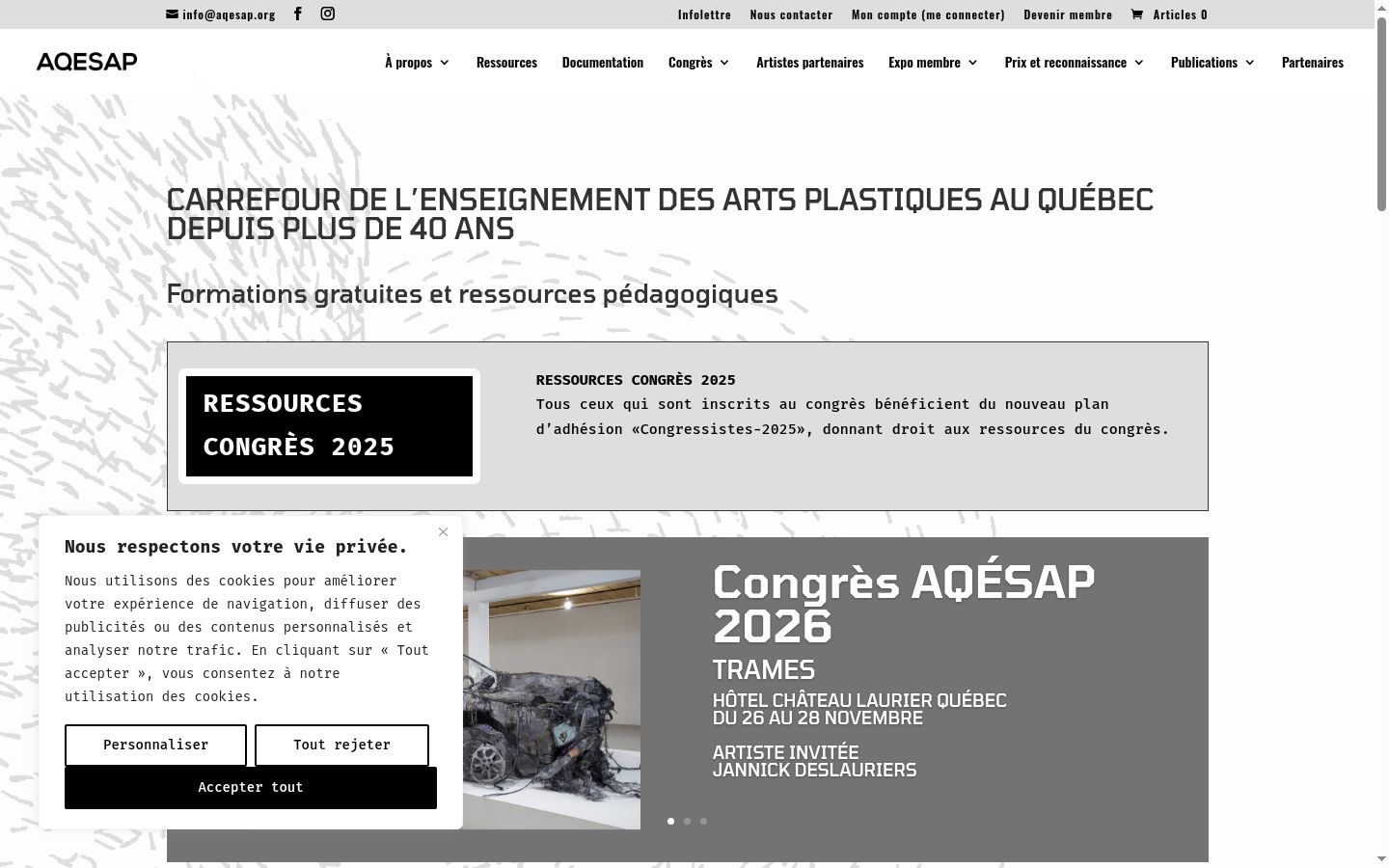The image size is (1389, 868).
Task: Click the Accepter tout button
Action: click(x=251, y=787)
